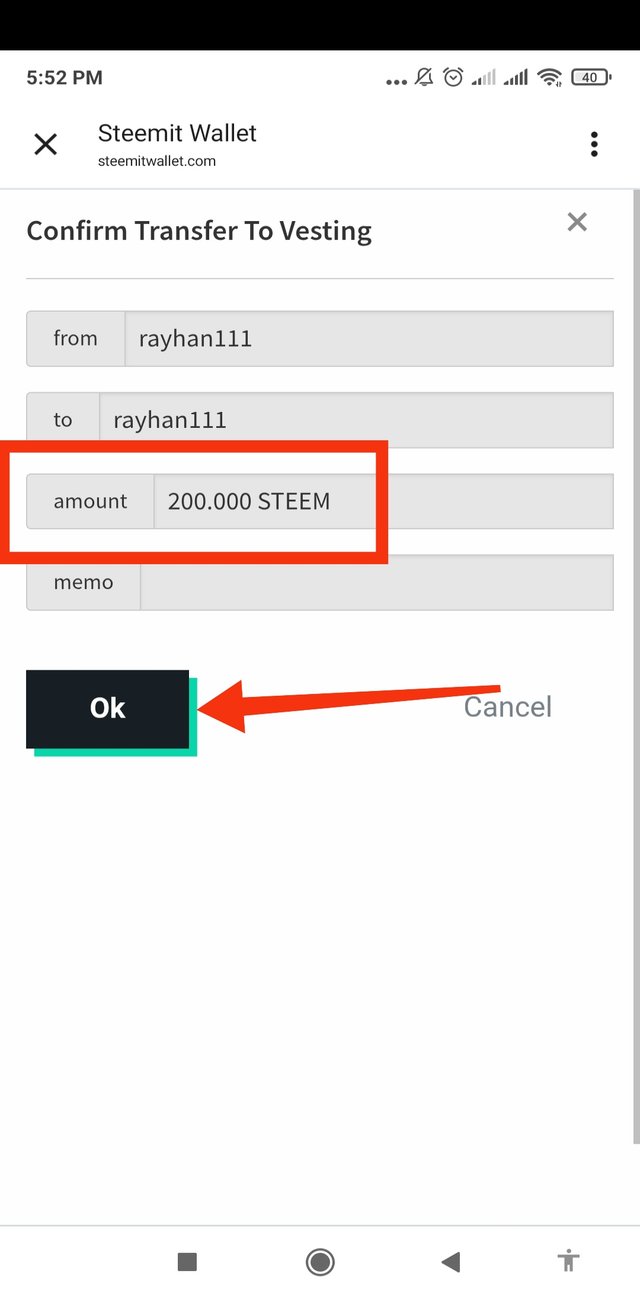
Task: Tap the Wi-Fi status icon
Action: click(548, 78)
